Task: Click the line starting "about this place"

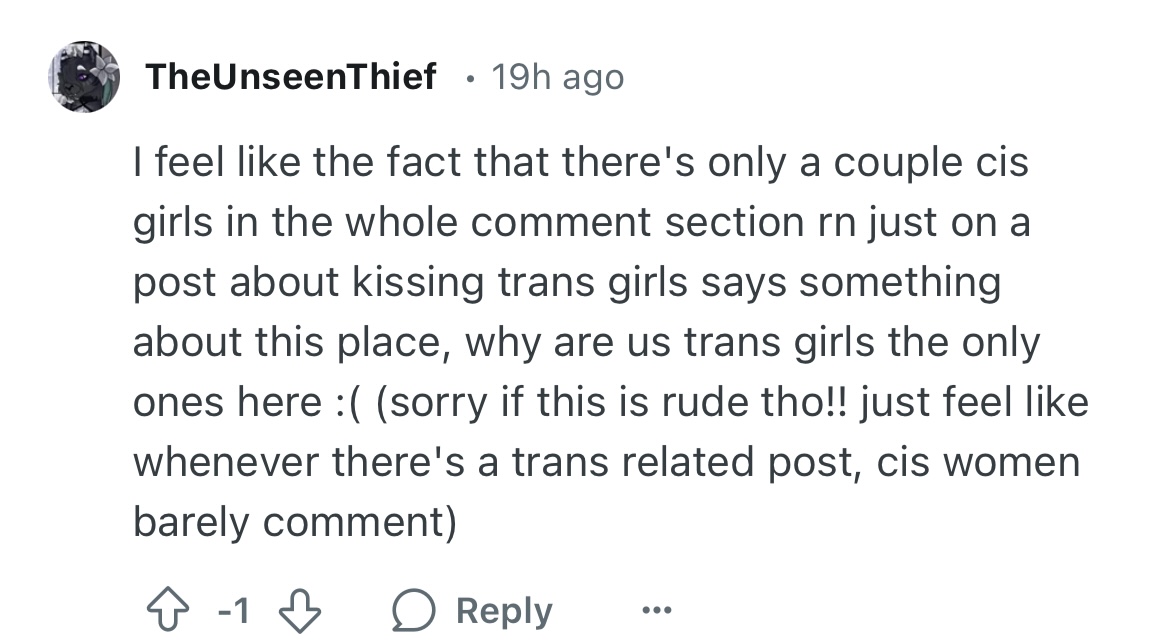Action: click(586, 342)
